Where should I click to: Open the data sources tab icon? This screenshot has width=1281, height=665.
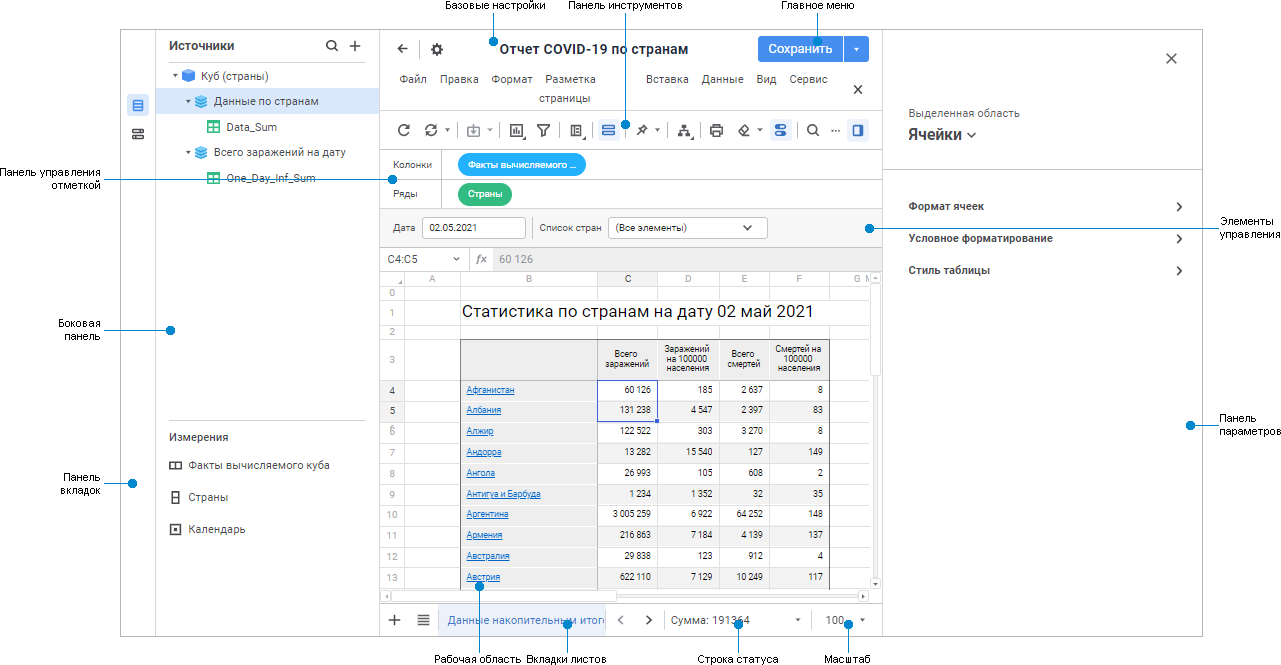(138, 105)
